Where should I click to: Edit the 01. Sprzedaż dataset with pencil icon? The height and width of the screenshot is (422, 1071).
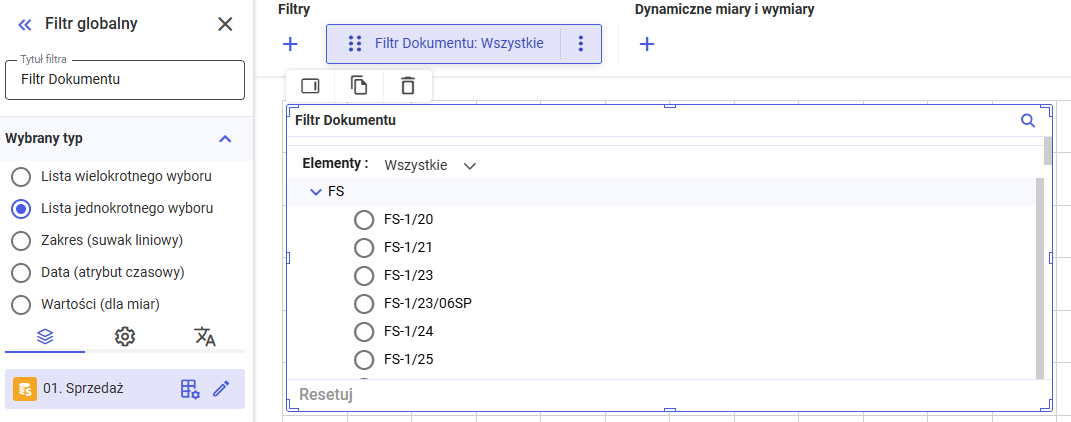pos(221,389)
